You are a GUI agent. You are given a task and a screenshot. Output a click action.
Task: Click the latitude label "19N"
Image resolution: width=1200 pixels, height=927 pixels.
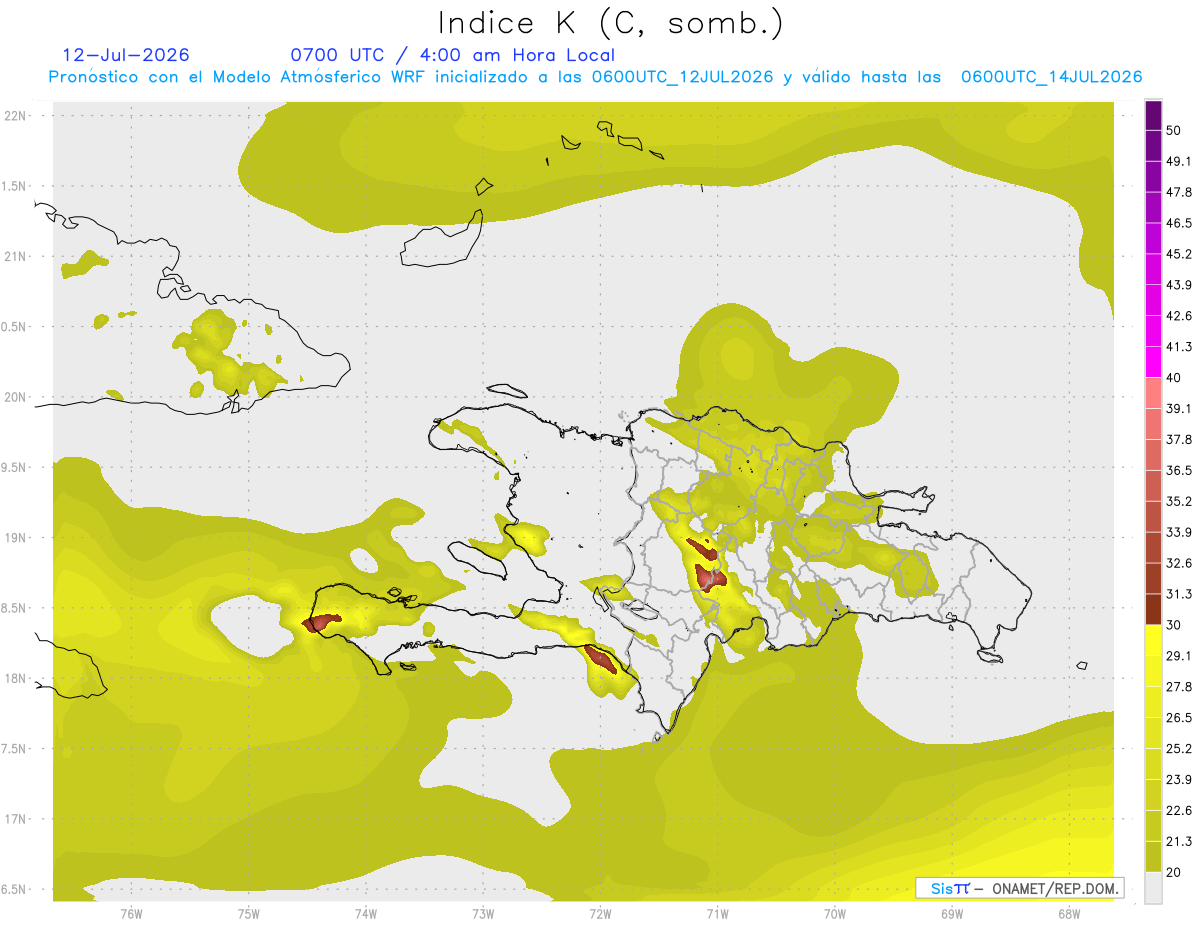[15, 538]
